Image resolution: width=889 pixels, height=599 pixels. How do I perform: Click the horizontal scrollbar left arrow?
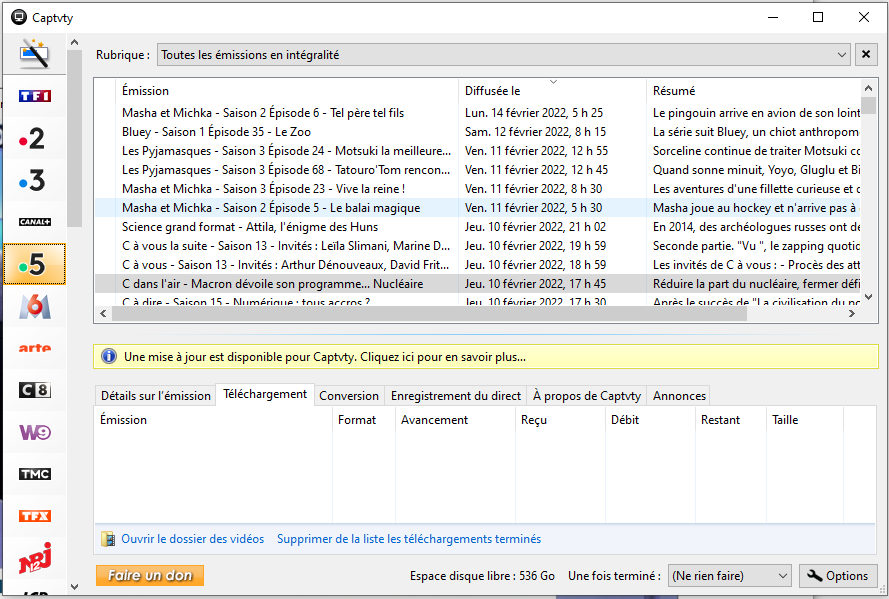pos(103,313)
